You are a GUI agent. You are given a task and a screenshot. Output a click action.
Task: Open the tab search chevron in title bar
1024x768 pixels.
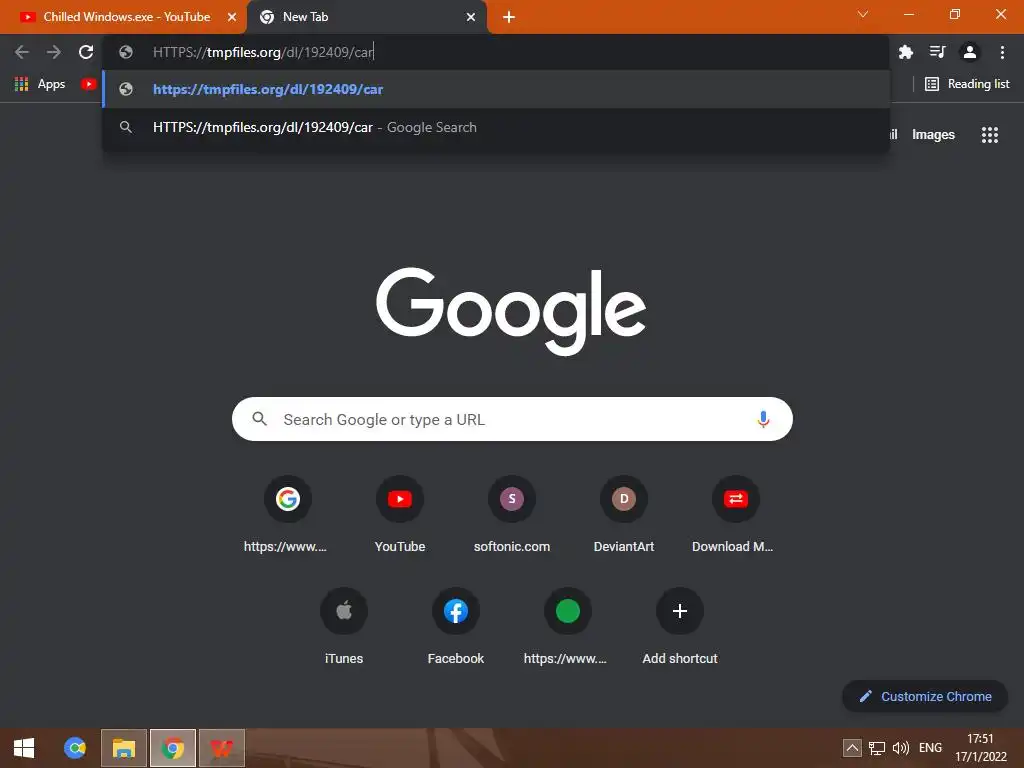click(863, 14)
